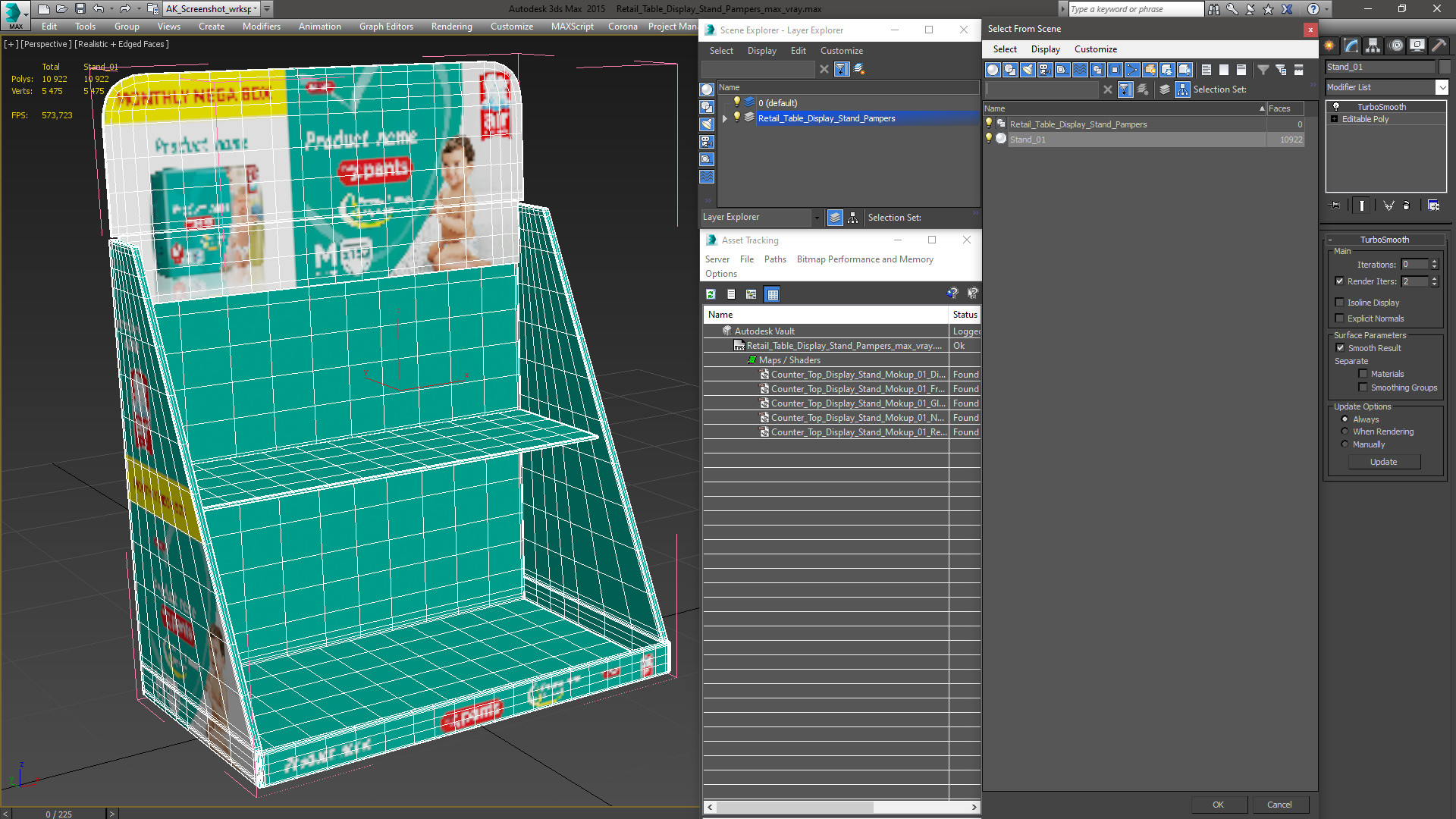1456x819 pixels.
Task: Toggle Show End Result in modifier stack
Action: click(x=1362, y=206)
